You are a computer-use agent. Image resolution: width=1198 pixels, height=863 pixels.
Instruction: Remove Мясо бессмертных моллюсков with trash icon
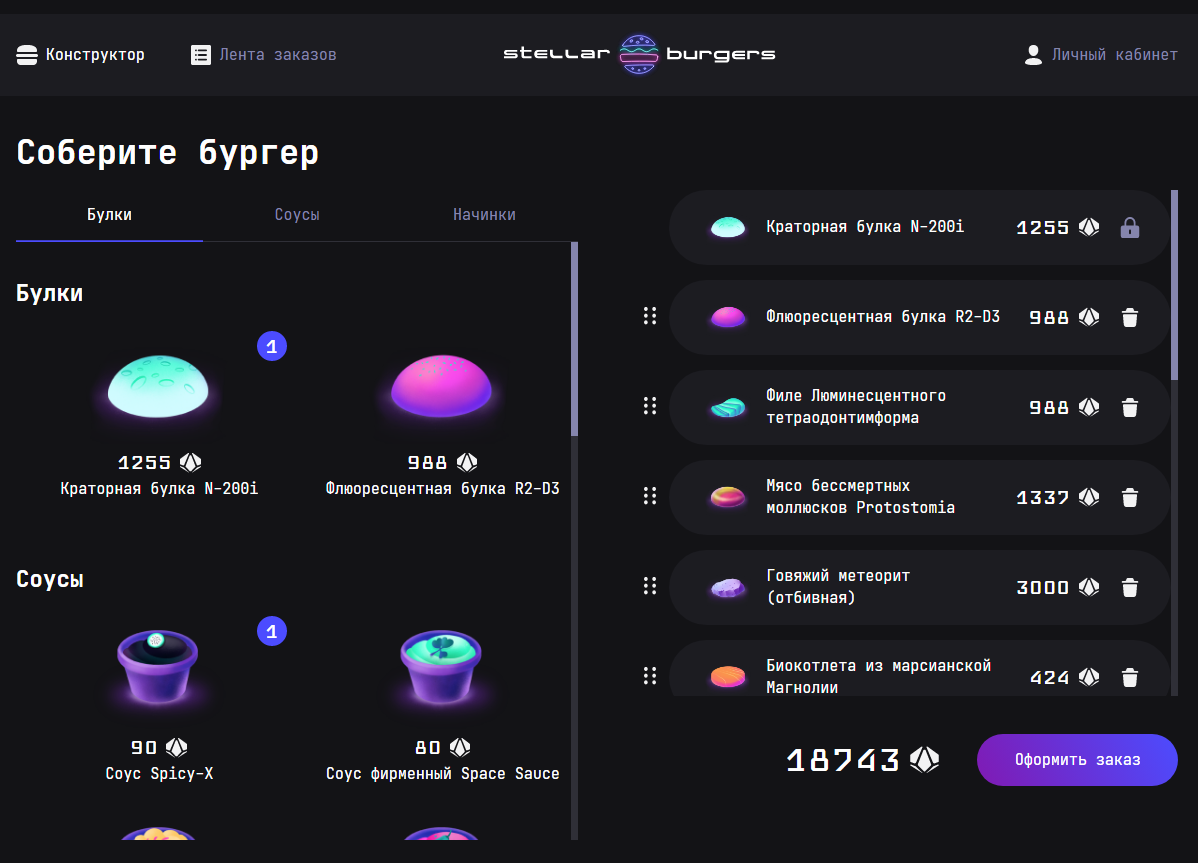1130,497
